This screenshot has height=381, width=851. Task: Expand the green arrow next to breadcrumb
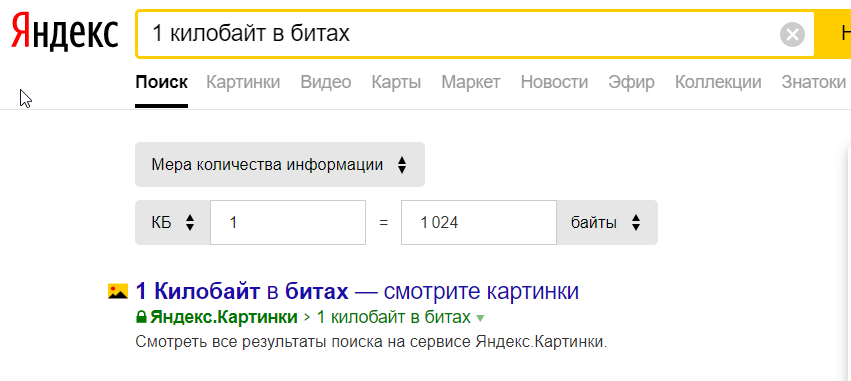point(479,318)
